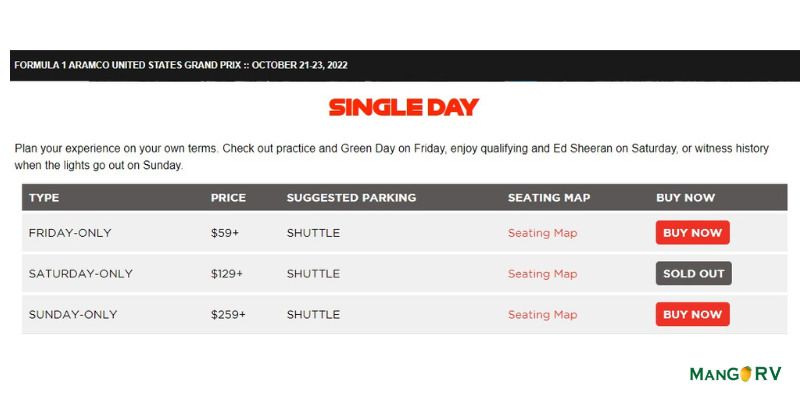Open Seating Map for Friday-only
The image size is (800, 400).
pyautogui.click(x=542, y=233)
